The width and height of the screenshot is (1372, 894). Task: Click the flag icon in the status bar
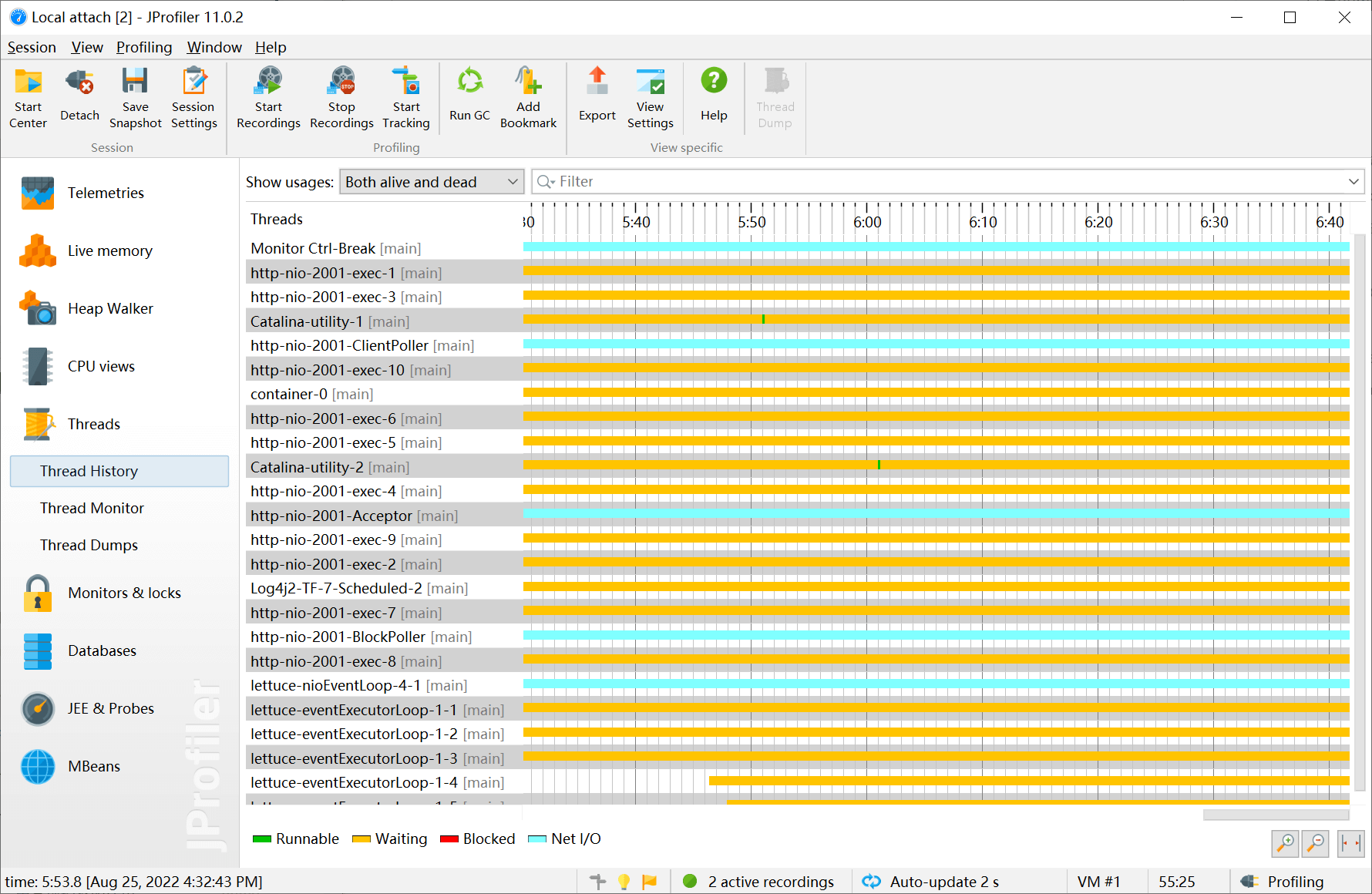click(x=650, y=882)
